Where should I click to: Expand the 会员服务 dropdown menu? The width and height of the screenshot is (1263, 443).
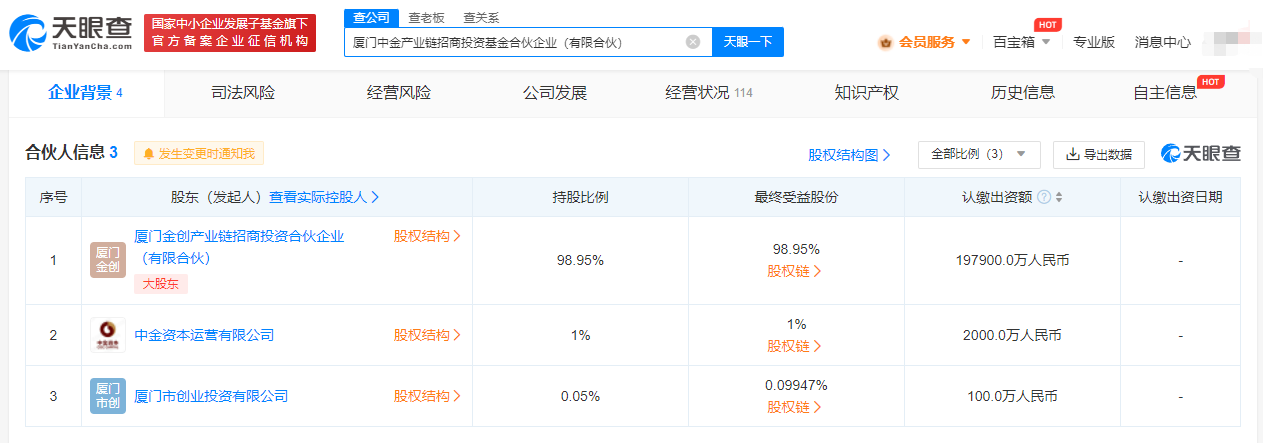tap(966, 43)
